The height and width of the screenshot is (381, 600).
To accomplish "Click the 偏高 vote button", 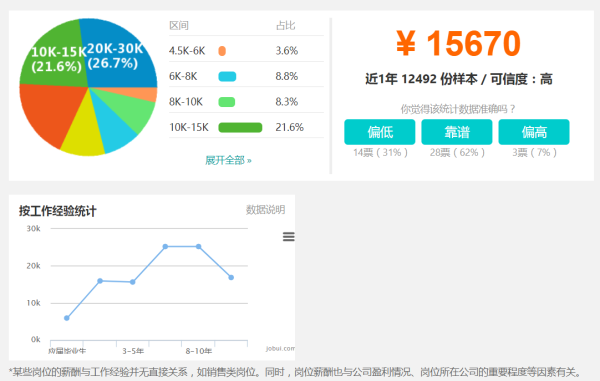I will tap(534, 132).
